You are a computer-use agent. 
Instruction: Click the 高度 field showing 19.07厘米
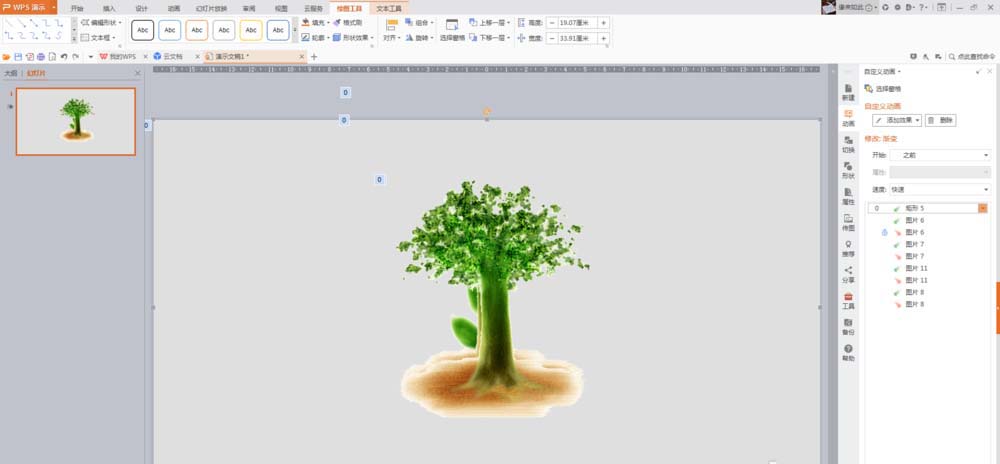point(577,22)
